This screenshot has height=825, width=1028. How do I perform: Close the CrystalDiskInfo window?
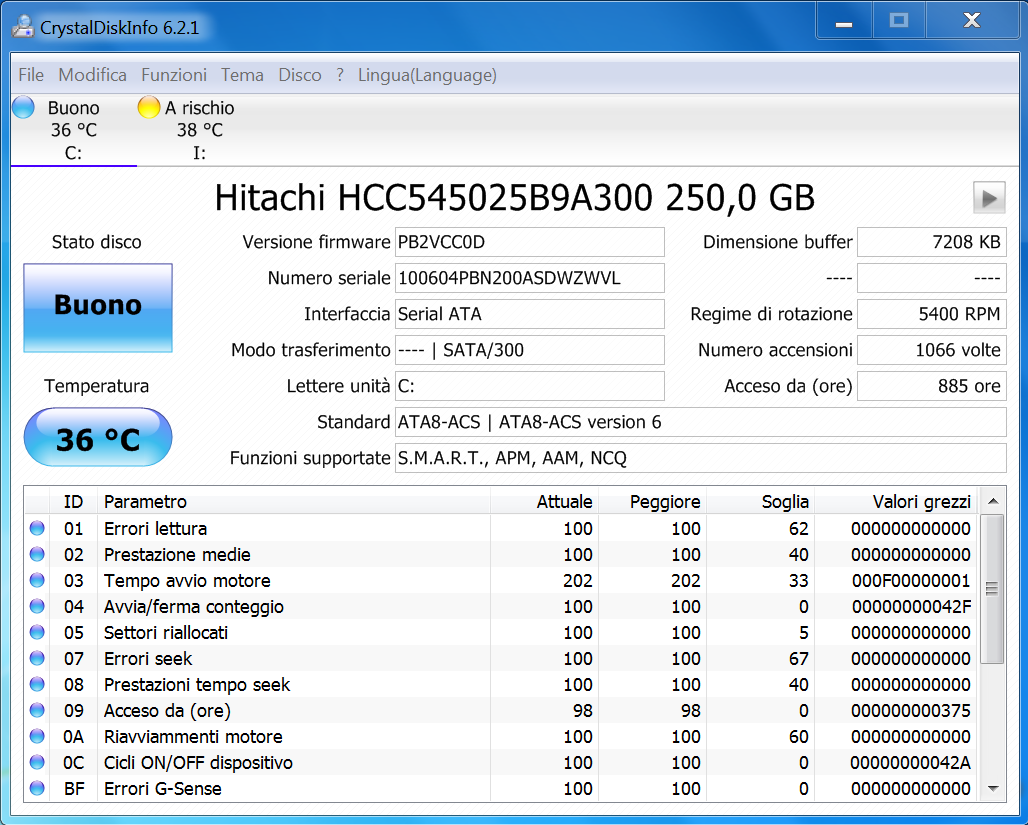(972, 22)
